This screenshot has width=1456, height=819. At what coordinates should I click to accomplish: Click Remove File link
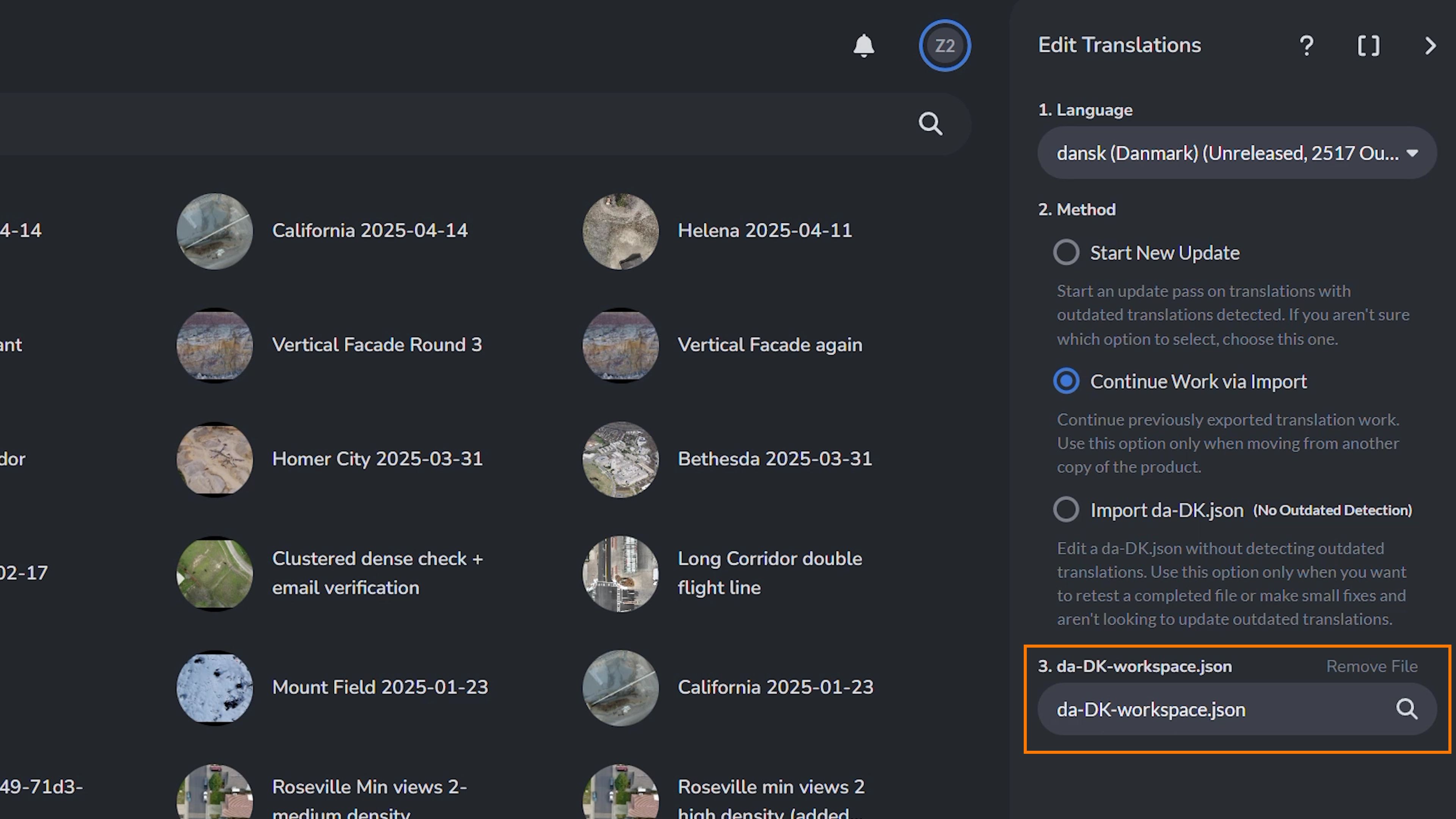coord(1371,667)
